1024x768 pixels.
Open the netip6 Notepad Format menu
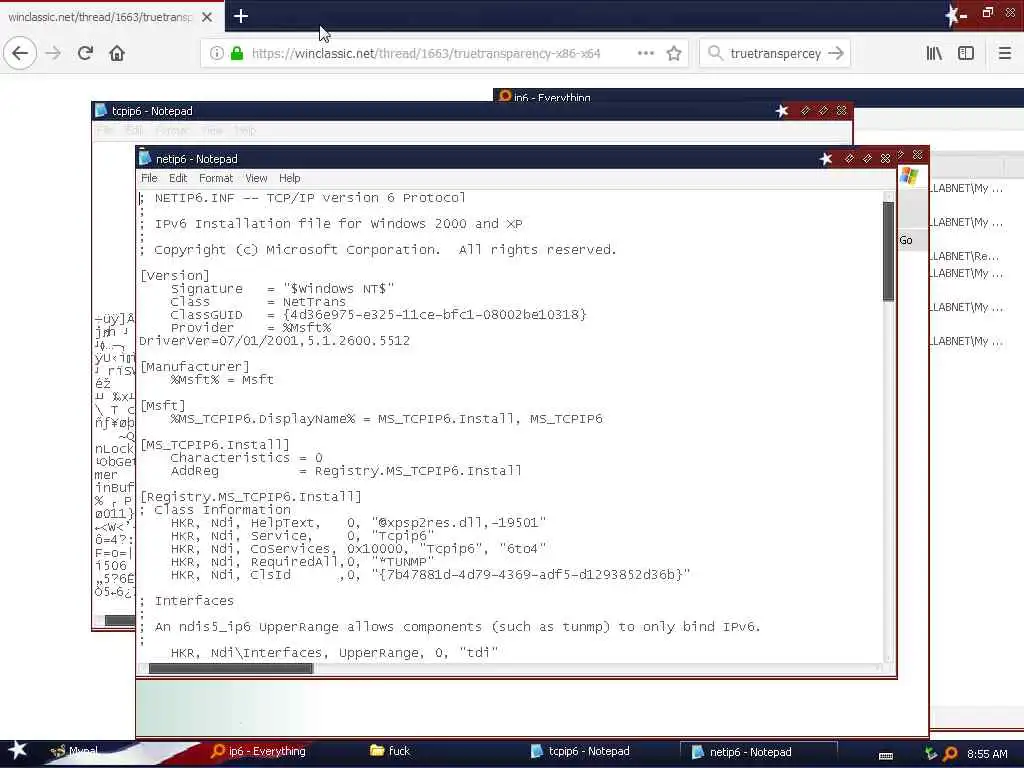216,178
